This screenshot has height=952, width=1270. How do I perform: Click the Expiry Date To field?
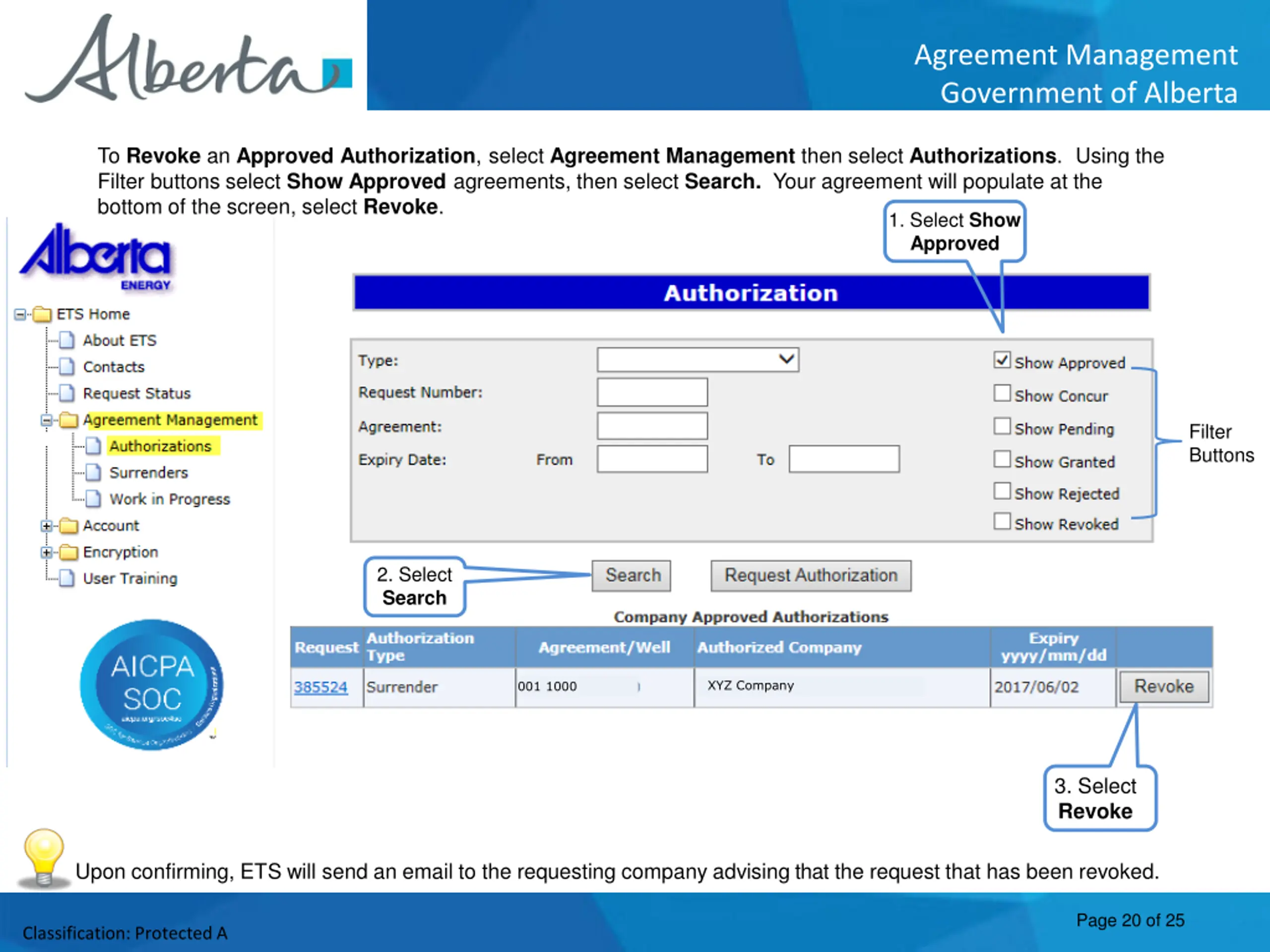[x=844, y=459]
